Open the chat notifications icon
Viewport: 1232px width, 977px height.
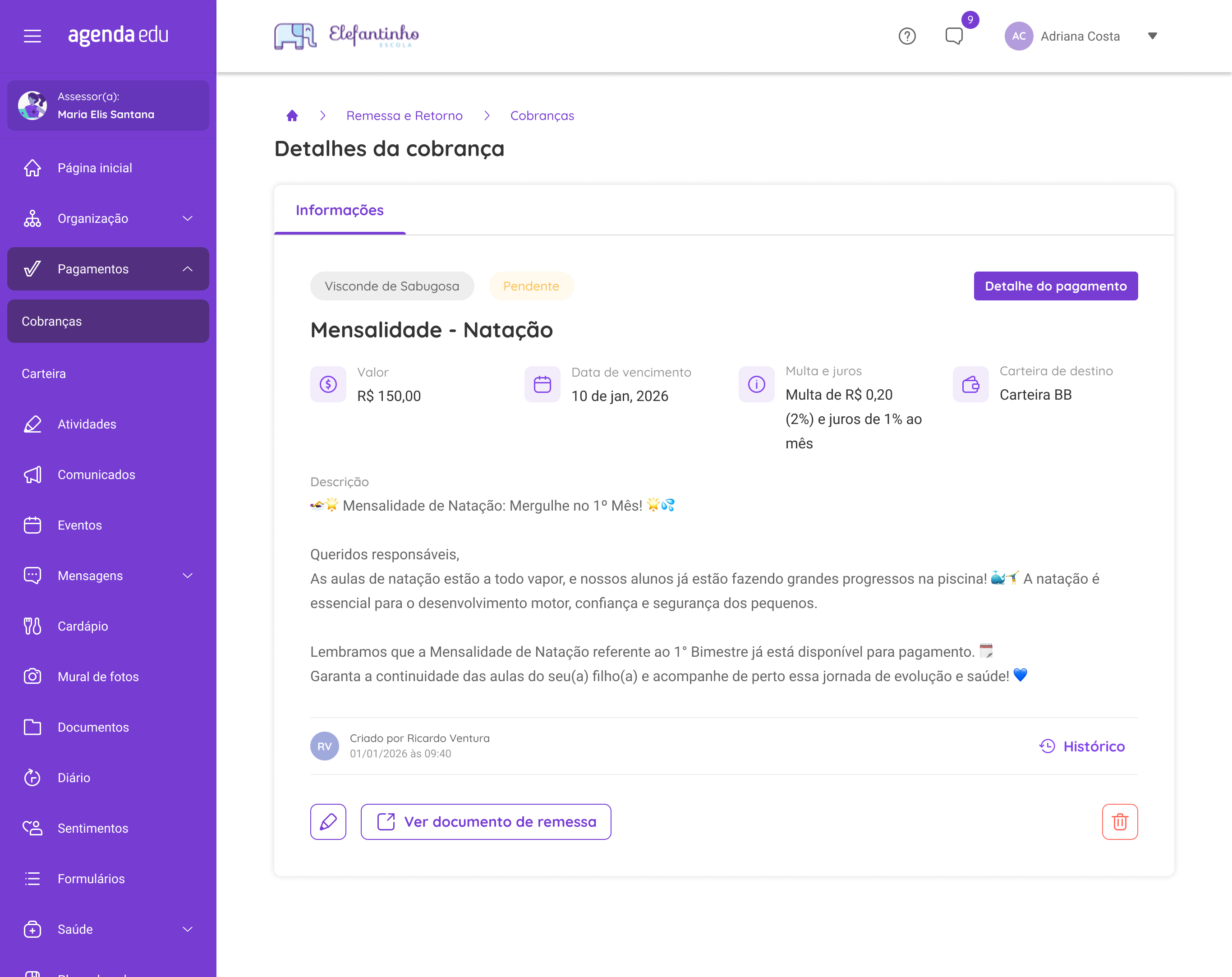click(954, 36)
